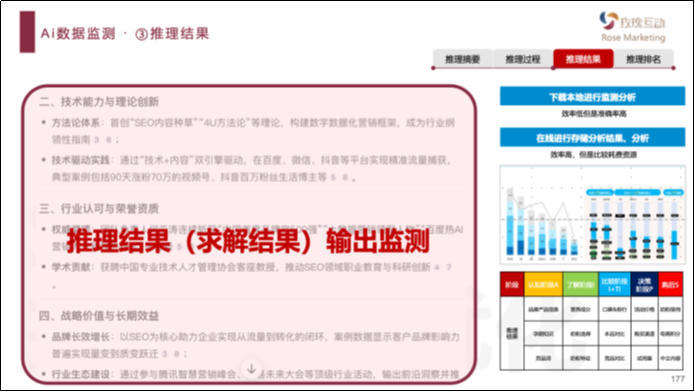
Task: Click the 技术驱动实践 bullet text
Action: coord(251,169)
